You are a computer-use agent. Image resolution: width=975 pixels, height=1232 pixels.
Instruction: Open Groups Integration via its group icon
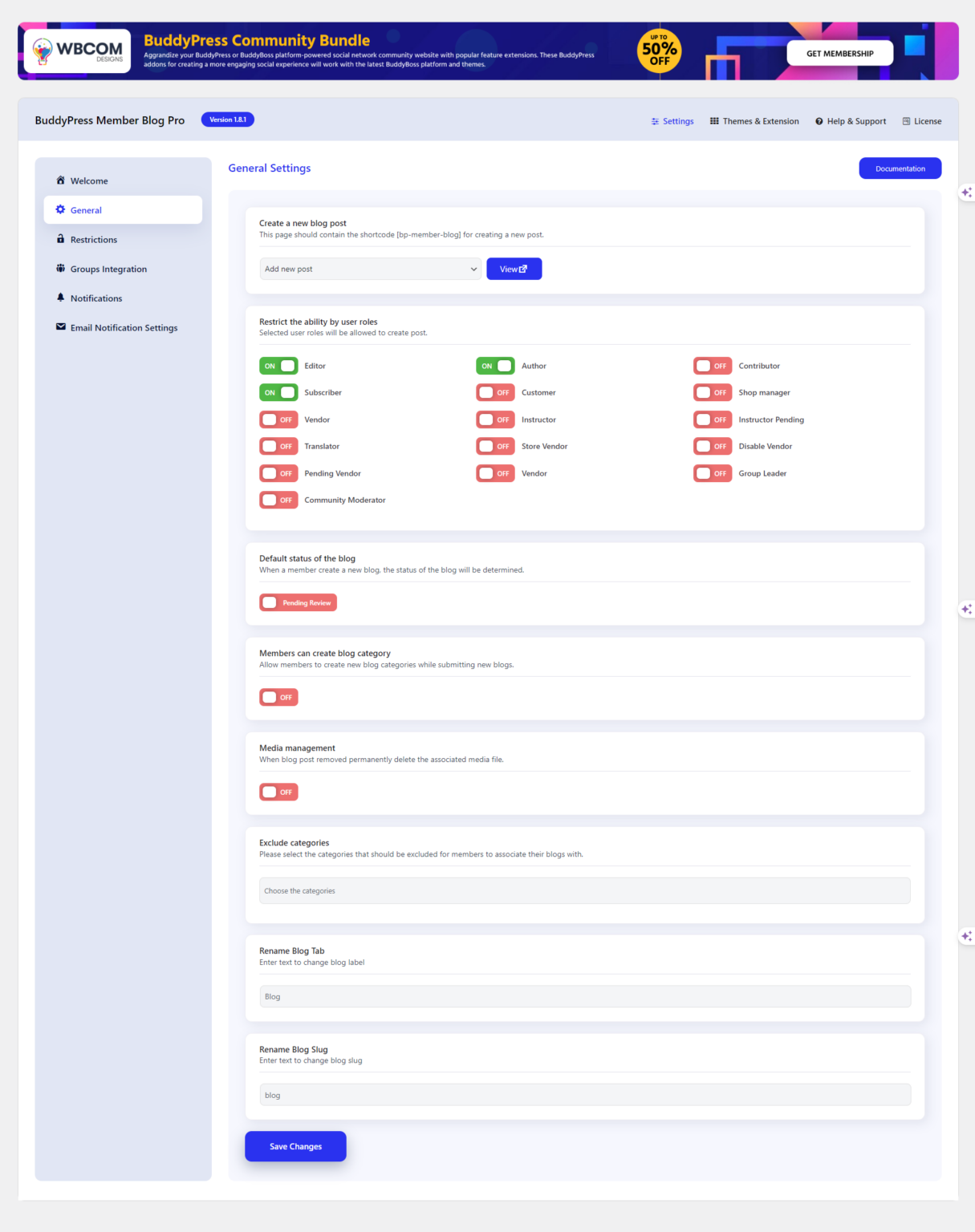tap(60, 269)
